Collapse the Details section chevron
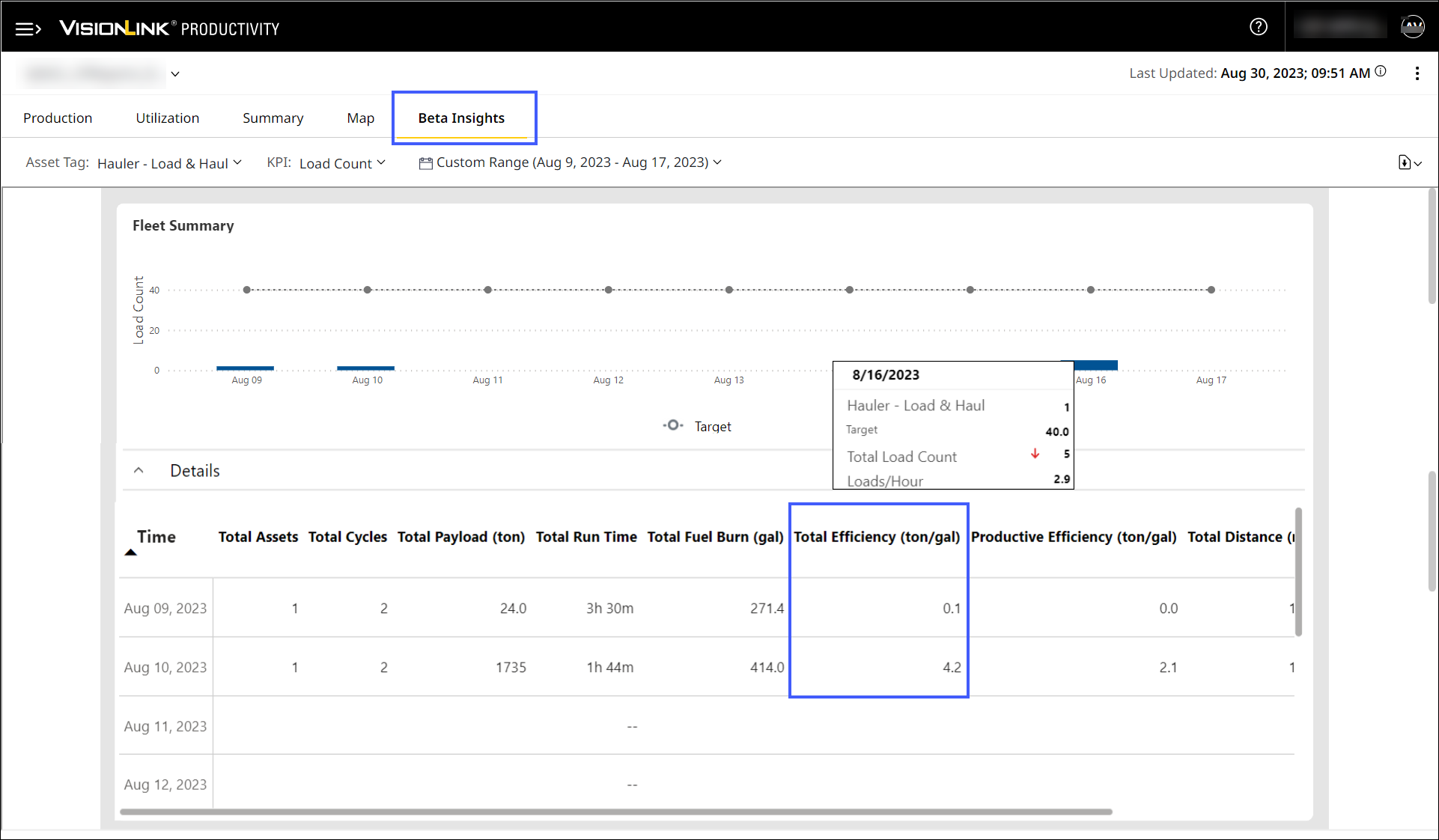Screen dimensions: 1439x840 click(x=139, y=470)
